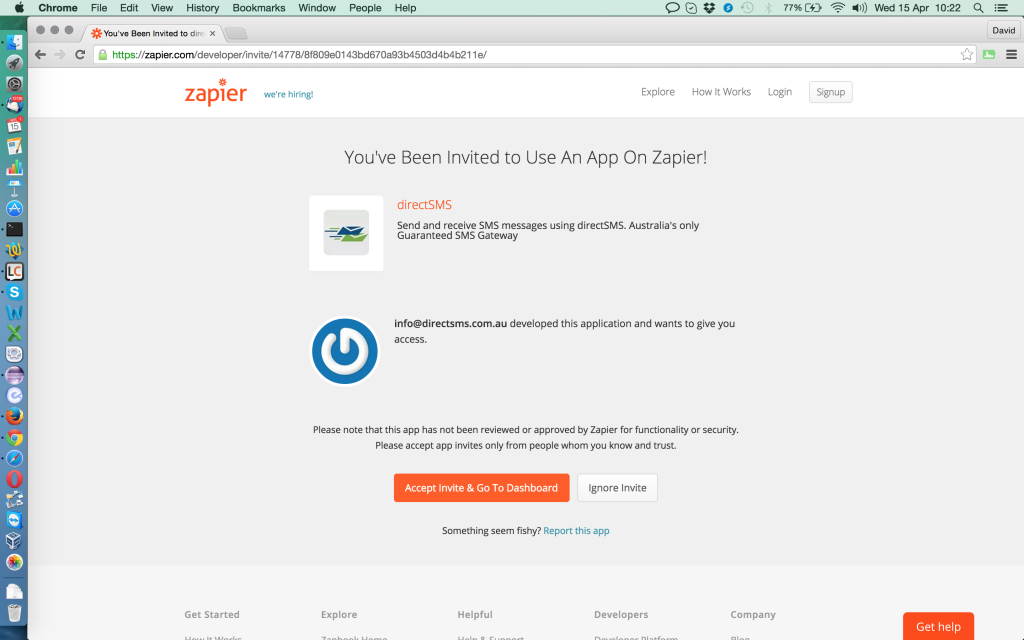Viewport: 1024px width, 640px height.
Task: Open TeamViewer from the dock
Action: click(x=14, y=520)
